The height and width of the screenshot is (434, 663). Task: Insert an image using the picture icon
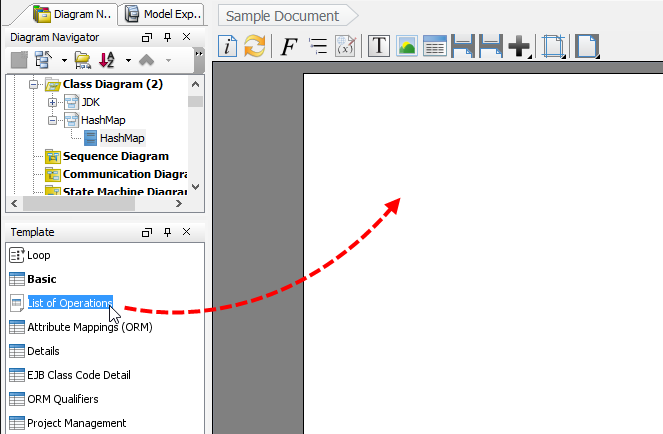point(407,46)
